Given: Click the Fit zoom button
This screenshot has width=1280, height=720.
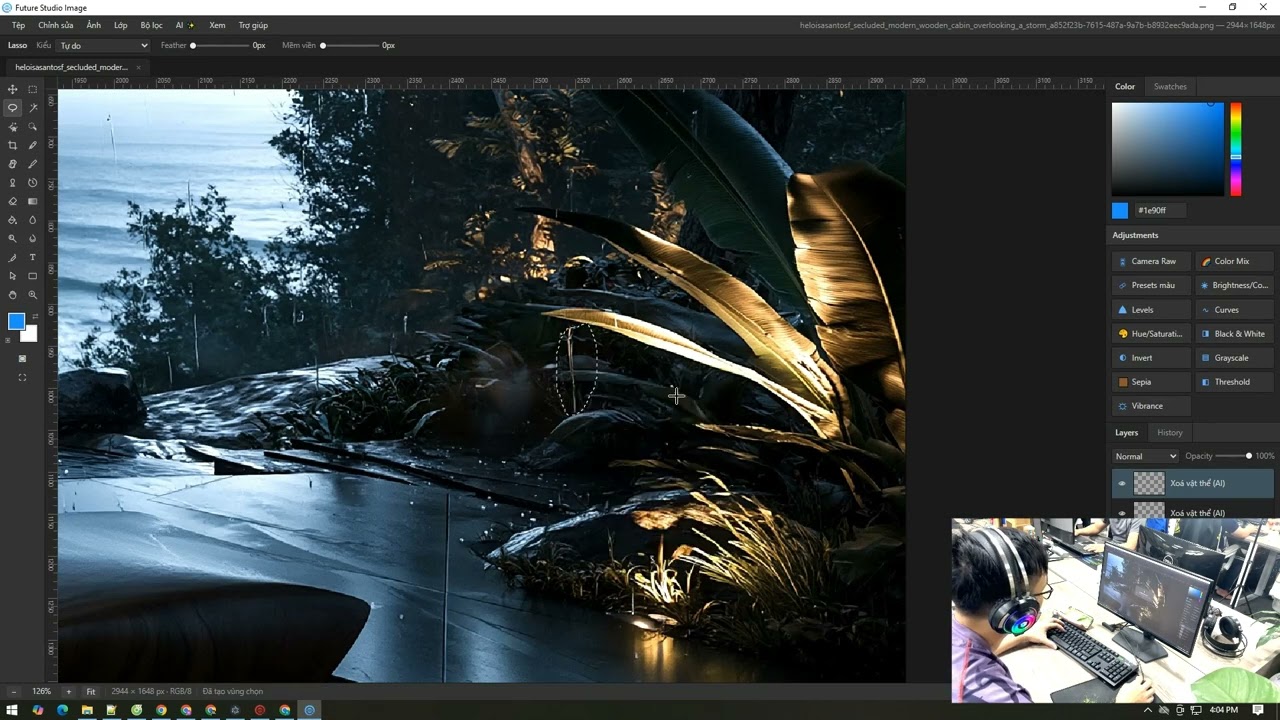Looking at the screenshot, I should 91,691.
